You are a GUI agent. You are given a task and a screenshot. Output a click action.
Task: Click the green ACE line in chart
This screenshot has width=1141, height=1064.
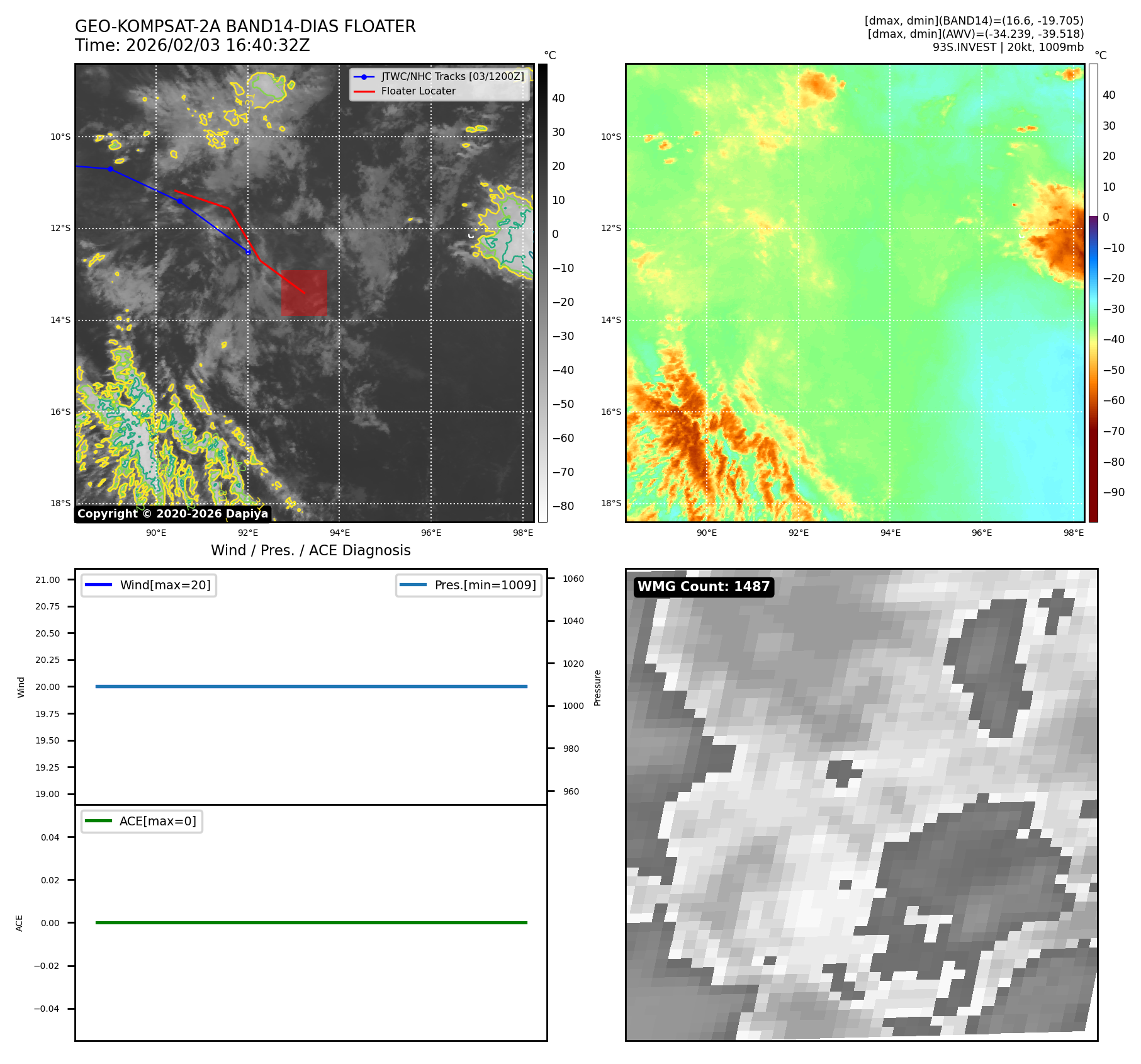(x=311, y=922)
